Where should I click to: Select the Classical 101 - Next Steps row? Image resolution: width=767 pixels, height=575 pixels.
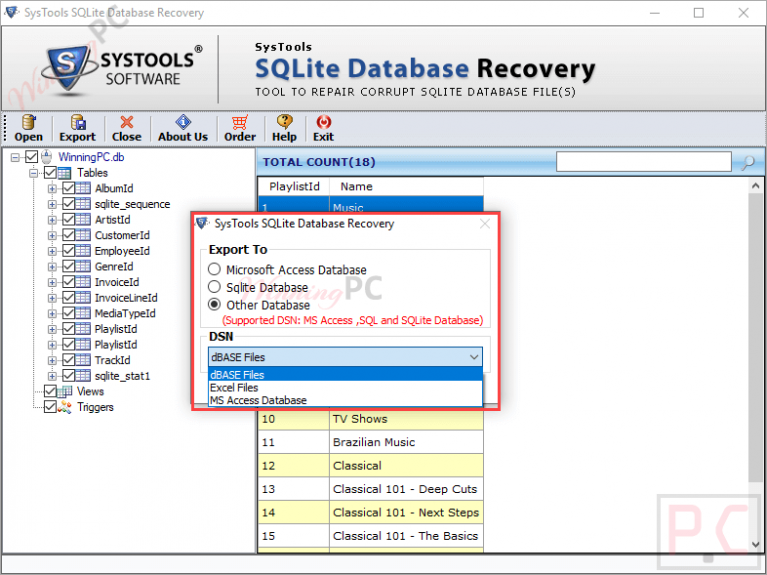click(x=371, y=513)
